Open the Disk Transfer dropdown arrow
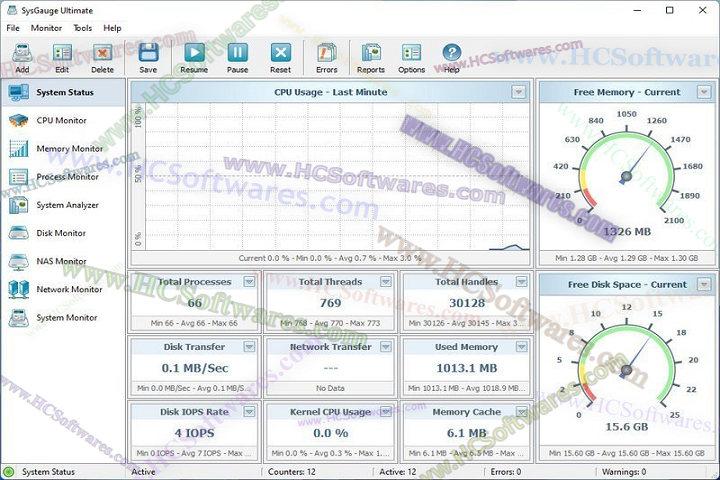The height and width of the screenshot is (480, 720). (249, 347)
